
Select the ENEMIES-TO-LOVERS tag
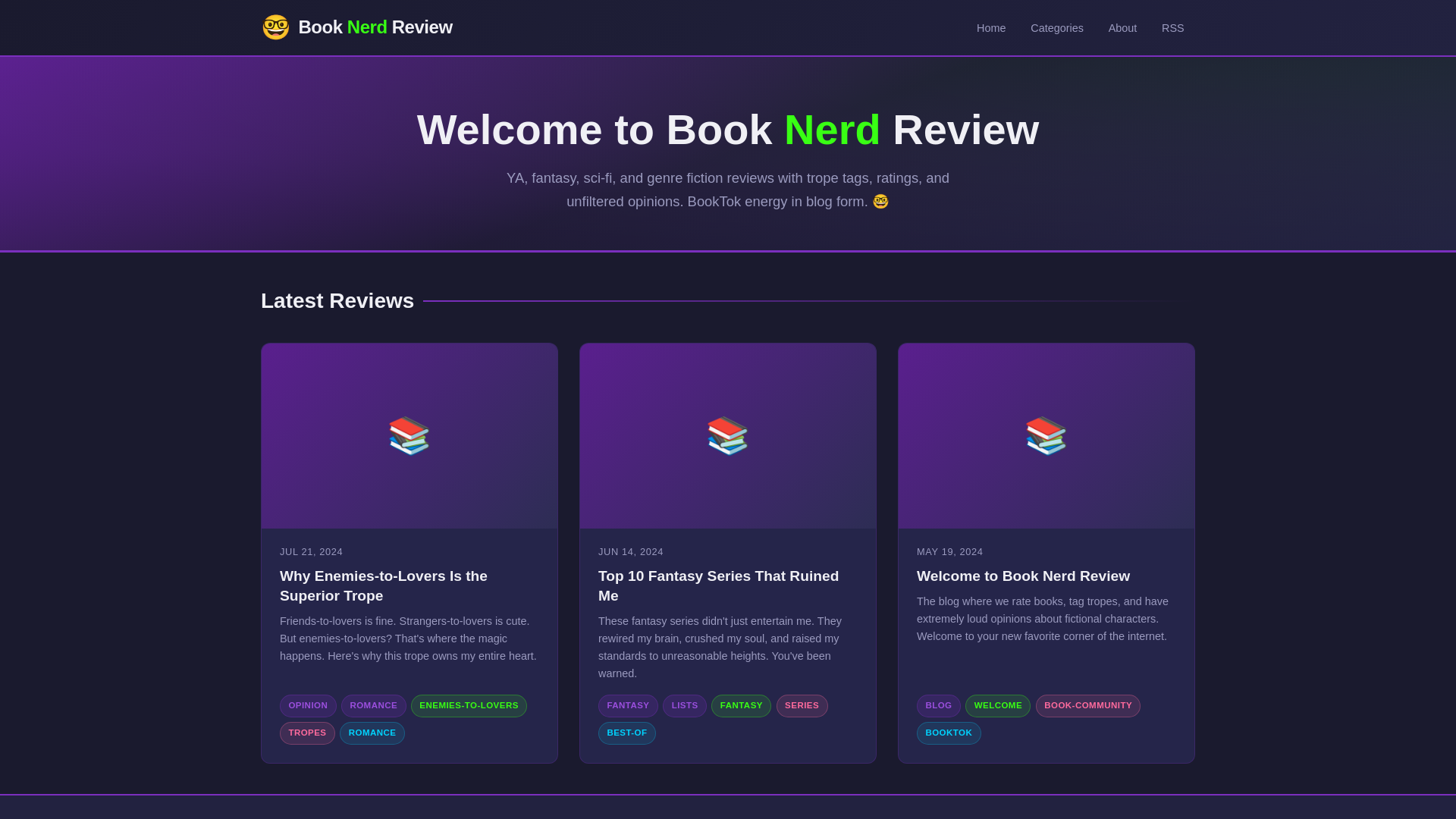(469, 706)
